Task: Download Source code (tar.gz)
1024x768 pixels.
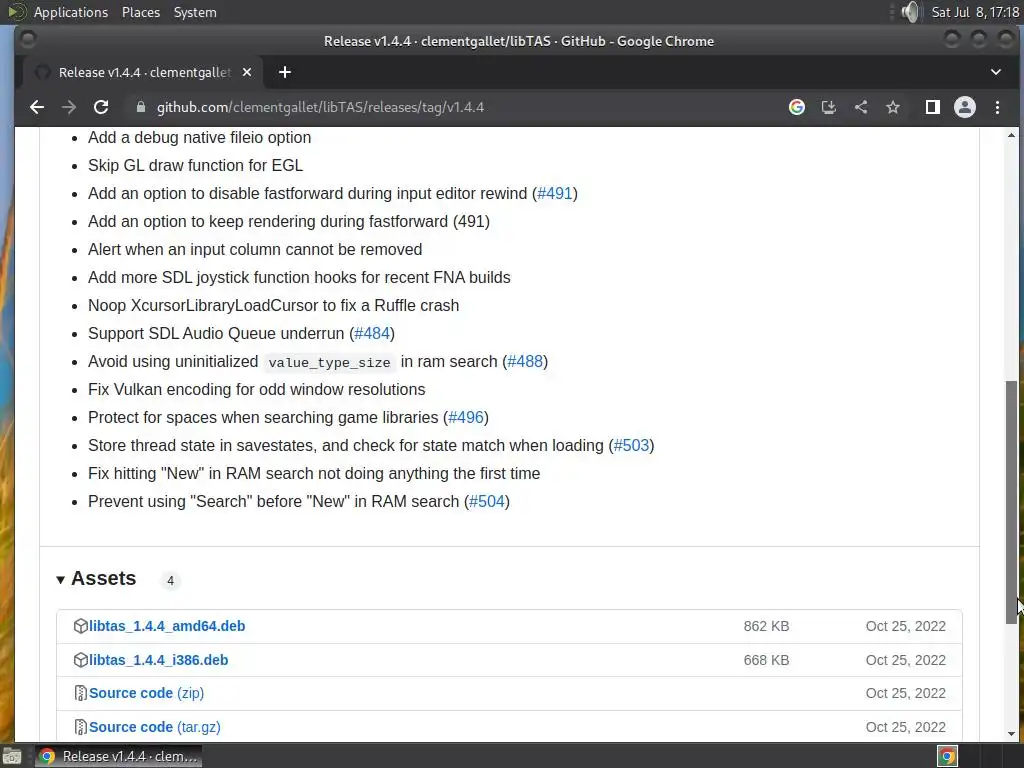Action: tap(155, 727)
